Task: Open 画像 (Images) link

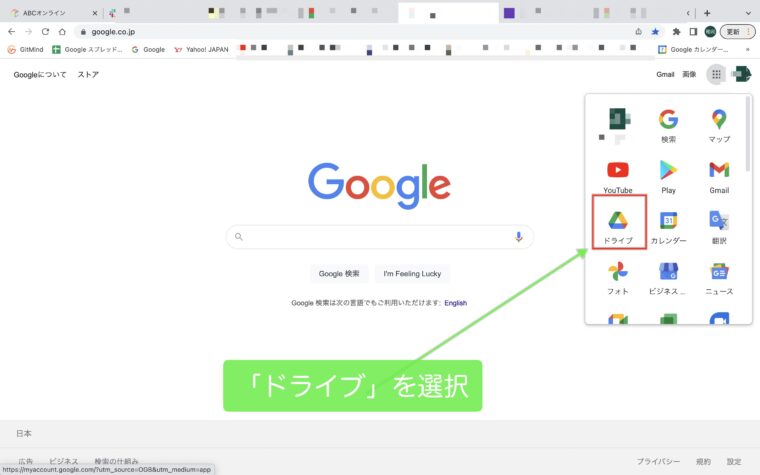Action: (x=689, y=74)
